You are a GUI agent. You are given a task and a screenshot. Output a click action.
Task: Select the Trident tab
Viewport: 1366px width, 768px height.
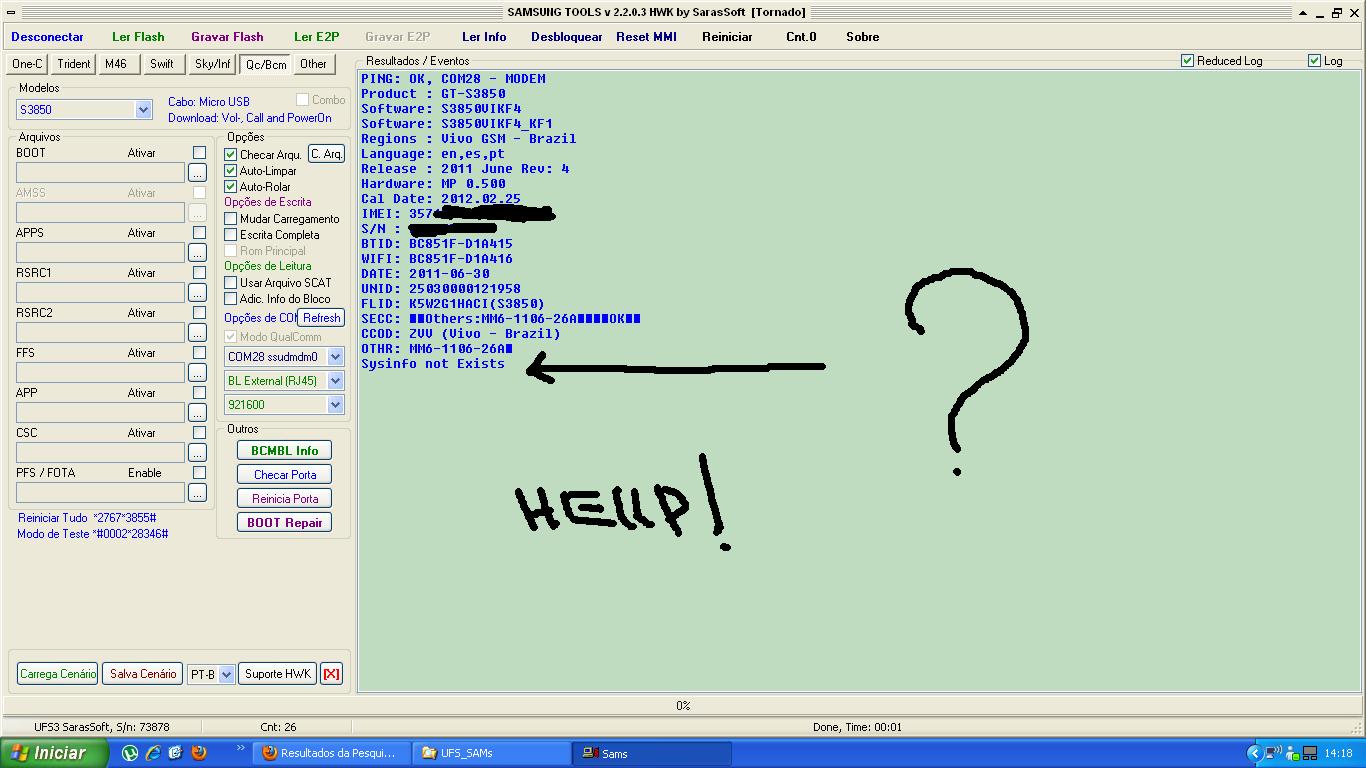(74, 64)
